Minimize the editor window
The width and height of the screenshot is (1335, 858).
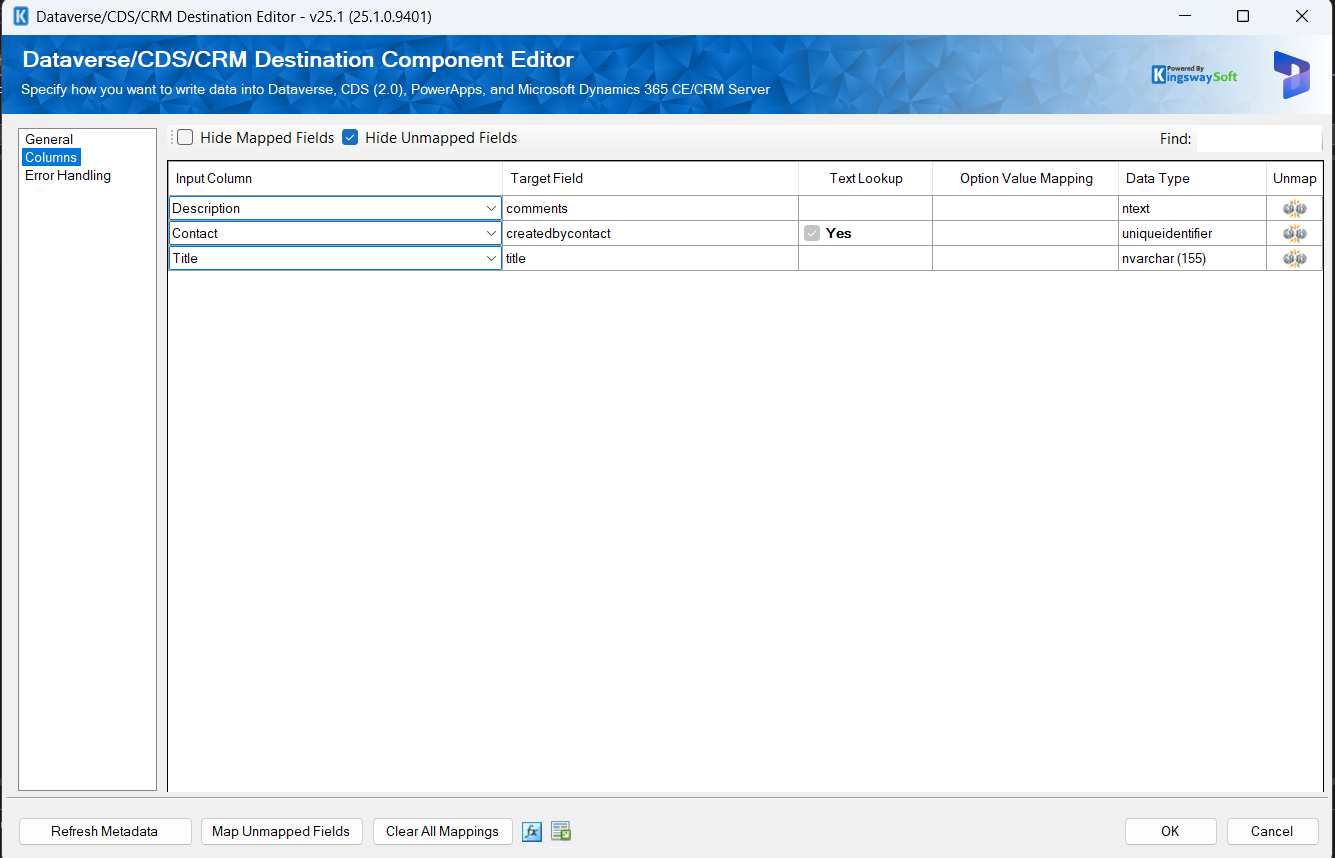(1184, 16)
